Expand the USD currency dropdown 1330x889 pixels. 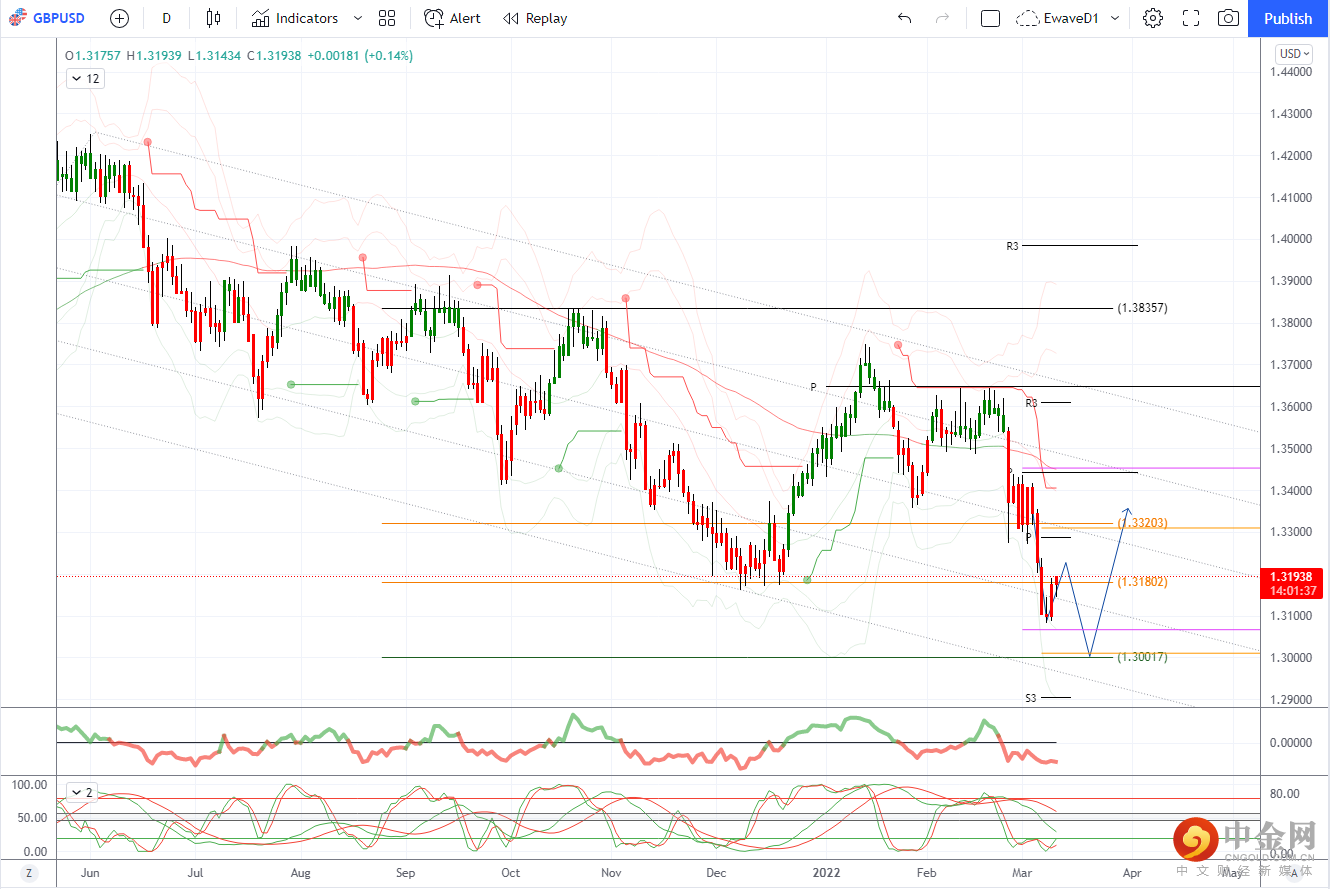pyautogui.click(x=1294, y=54)
